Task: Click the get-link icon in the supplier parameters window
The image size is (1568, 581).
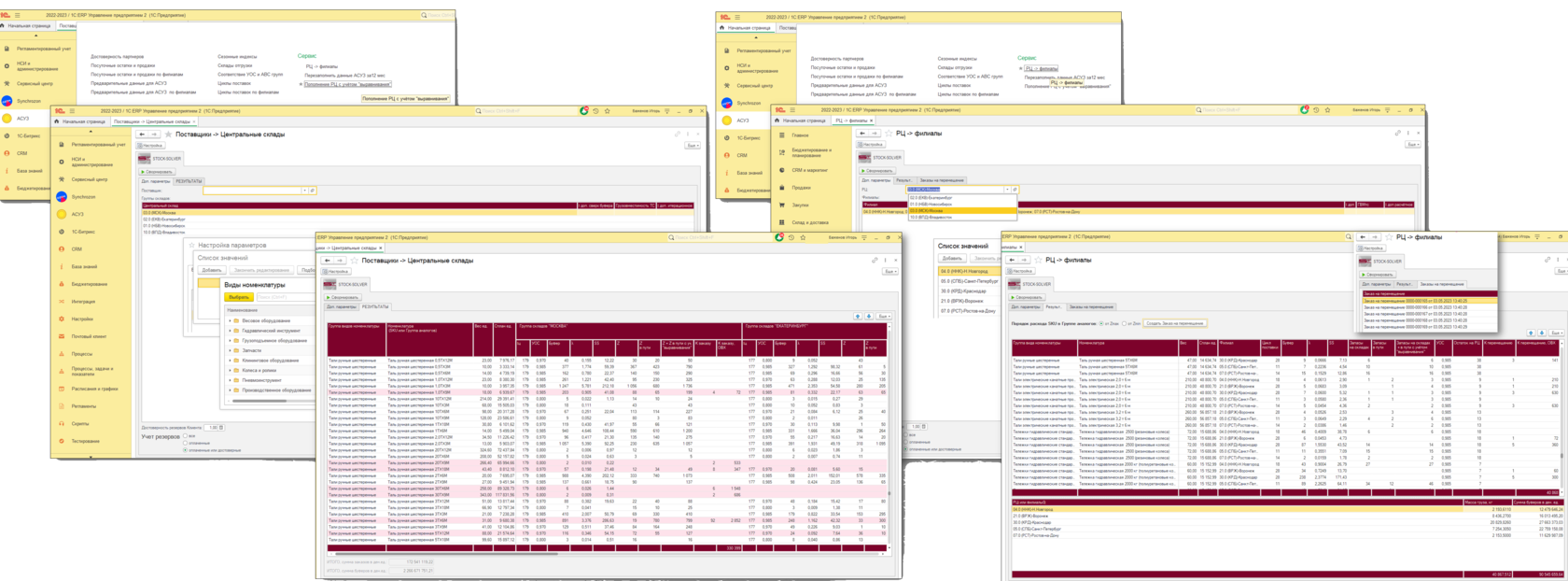Action: coord(678,135)
